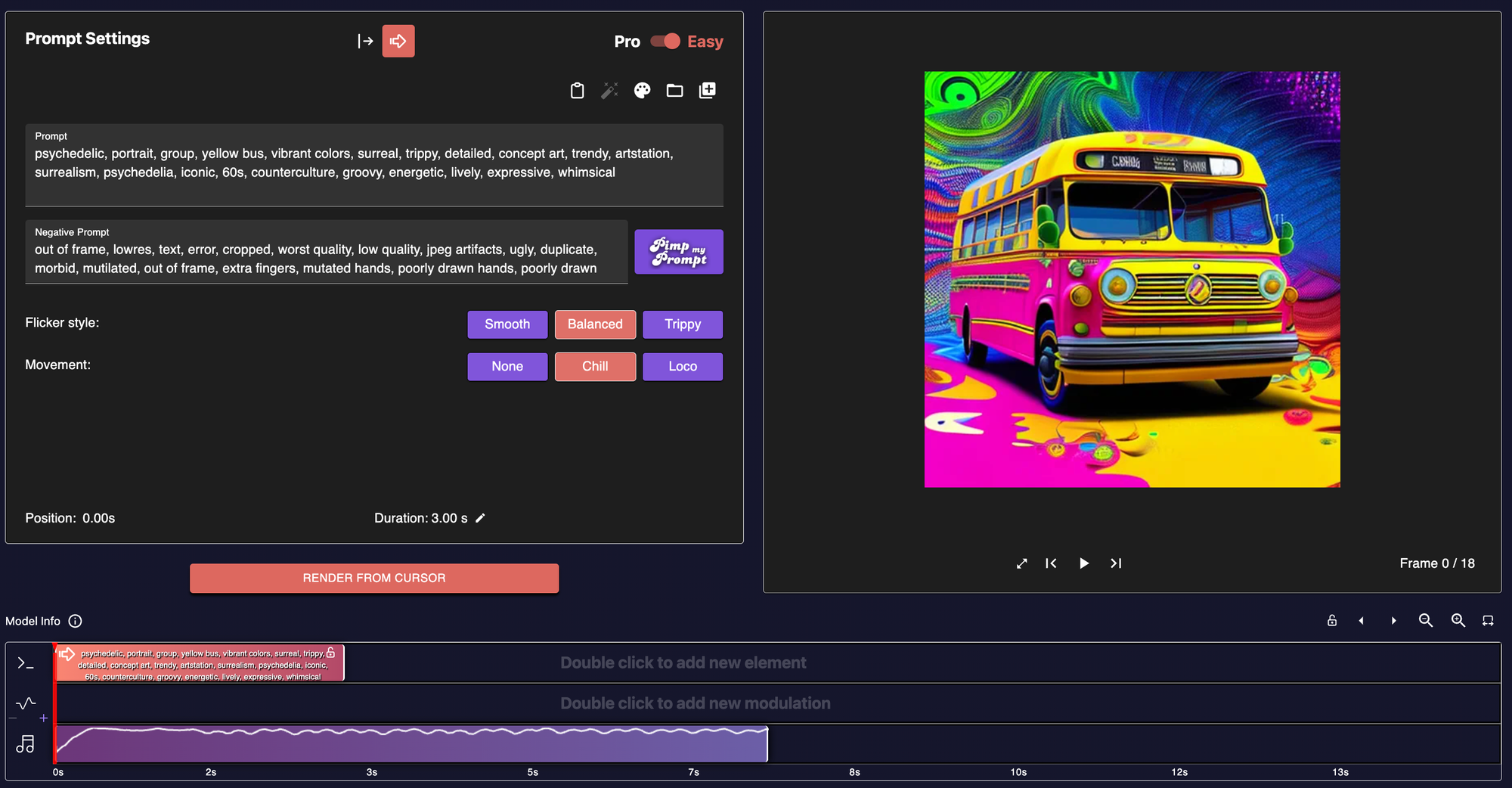1512x788 pixels.
Task: Click RENDER FROM CURSOR
Action: tap(374, 578)
